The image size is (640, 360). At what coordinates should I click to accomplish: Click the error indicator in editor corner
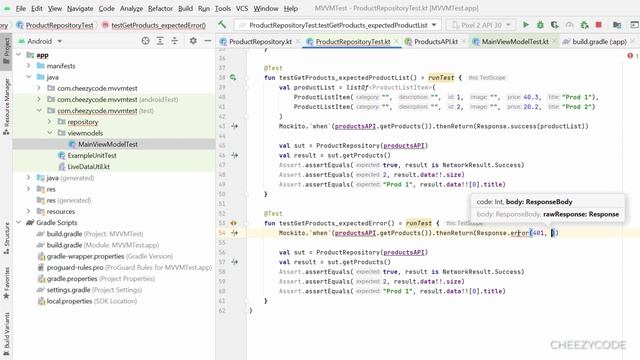tap(631, 56)
